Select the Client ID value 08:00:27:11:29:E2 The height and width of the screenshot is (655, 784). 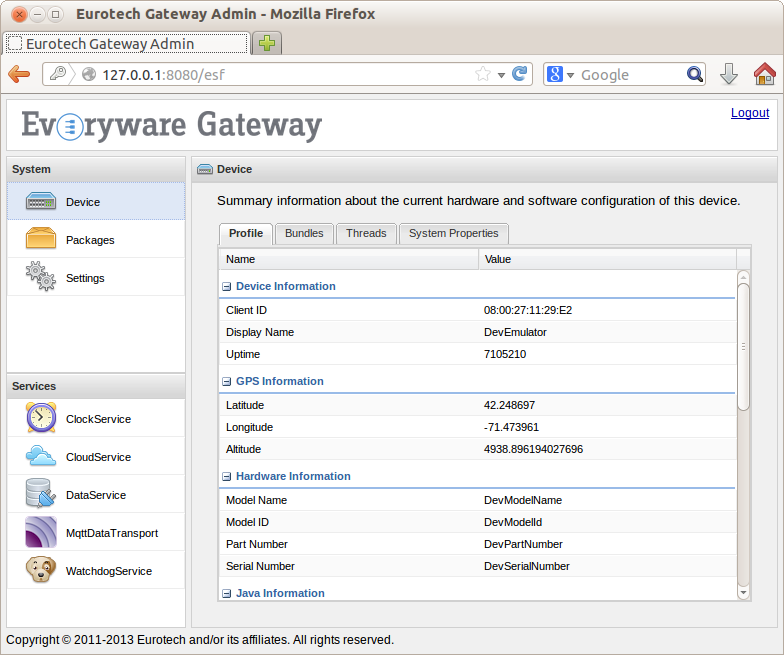coord(528,310)
